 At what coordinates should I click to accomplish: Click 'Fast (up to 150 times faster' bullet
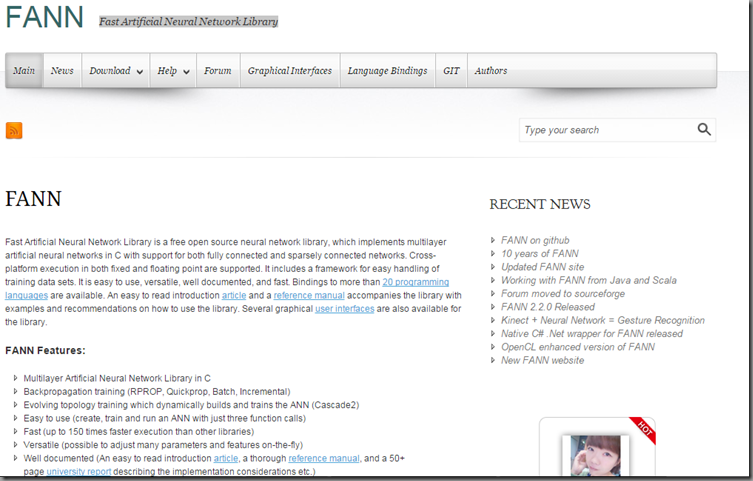(x=138, y=432)
